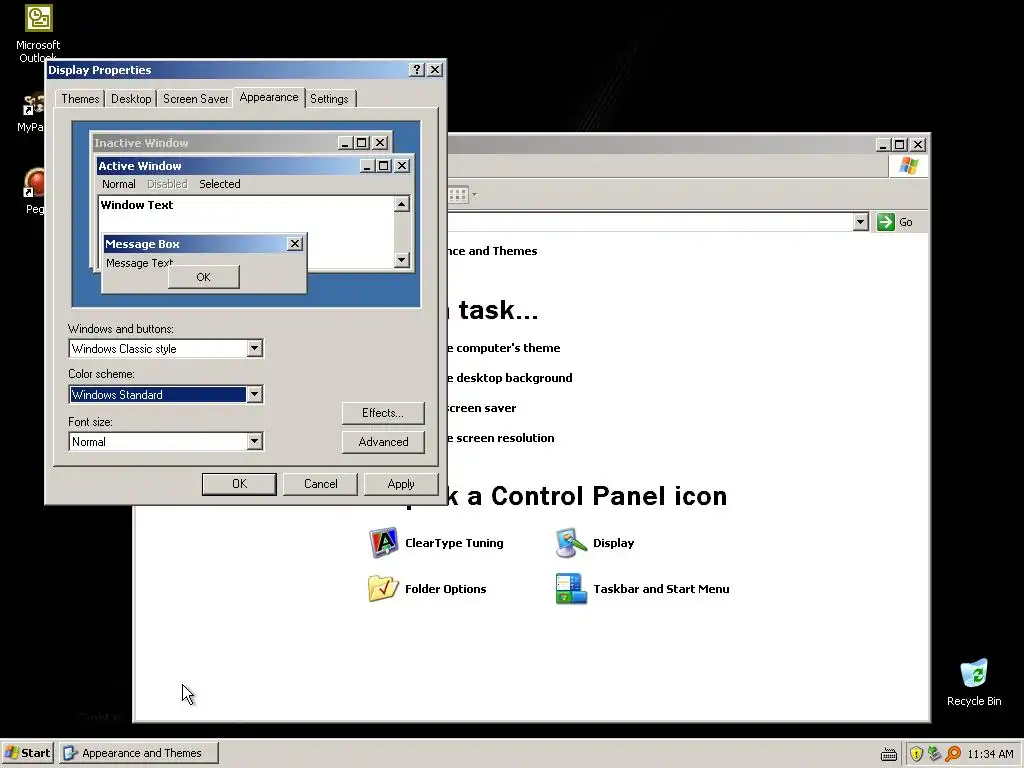This screenshot has width=1024, height=768.
Task: Open the Views icon dropdown arrow
Action: click(x=475, y=195)
